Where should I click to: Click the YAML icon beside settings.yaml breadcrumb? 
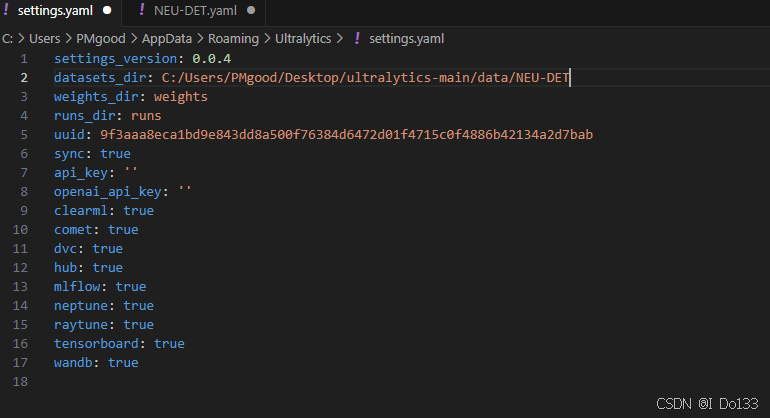(x=357, y=38)
